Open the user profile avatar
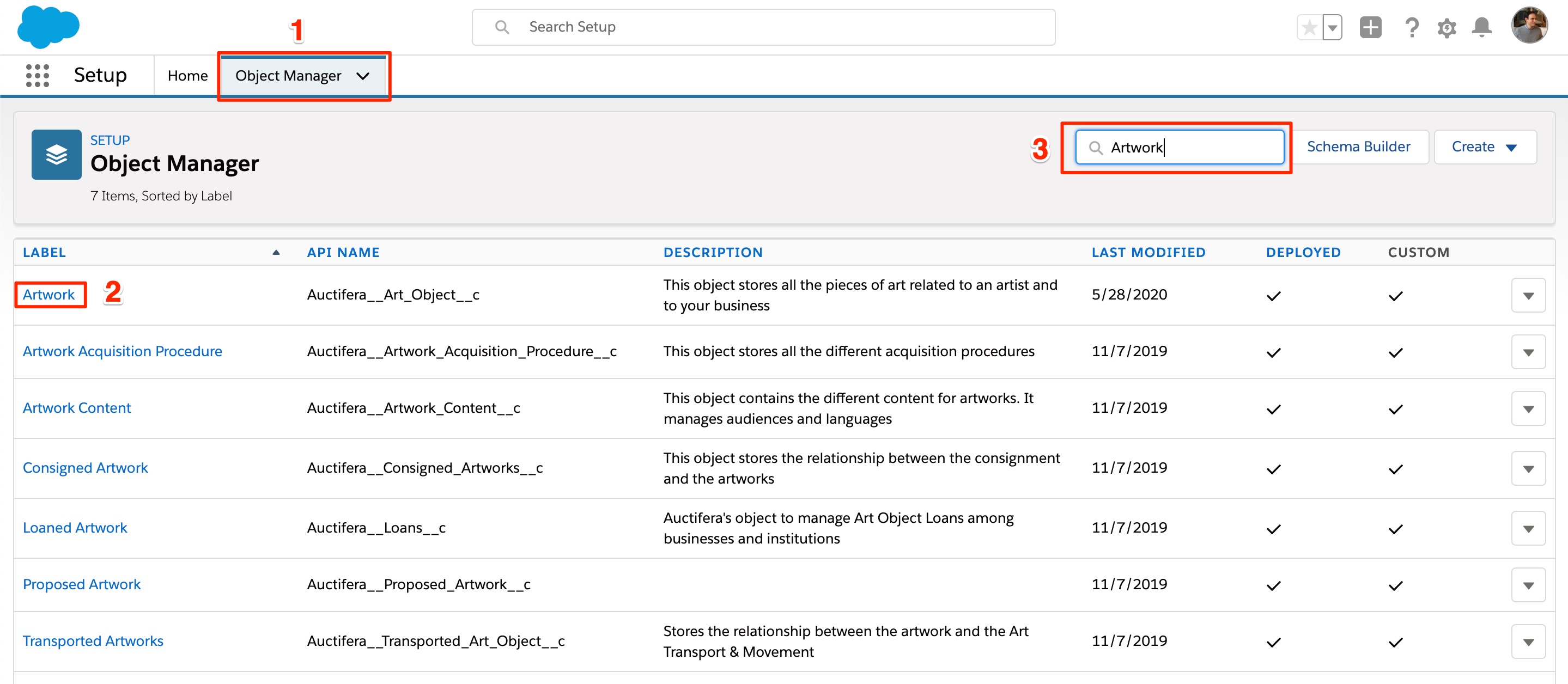 point(1529,26)
